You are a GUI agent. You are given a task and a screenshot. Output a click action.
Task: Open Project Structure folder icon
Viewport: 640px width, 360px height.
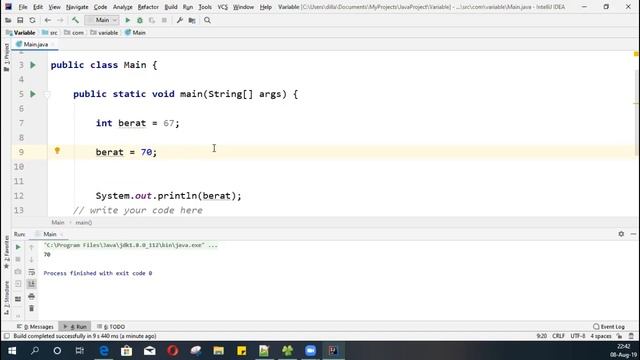tap(192, 20)
